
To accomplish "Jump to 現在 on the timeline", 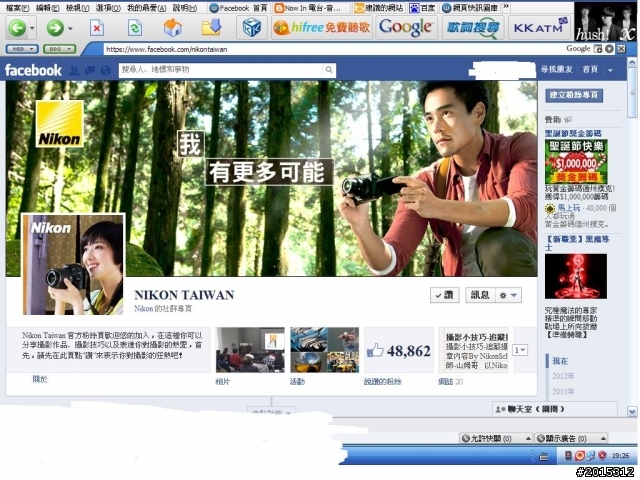I will [x=560, y=361].
